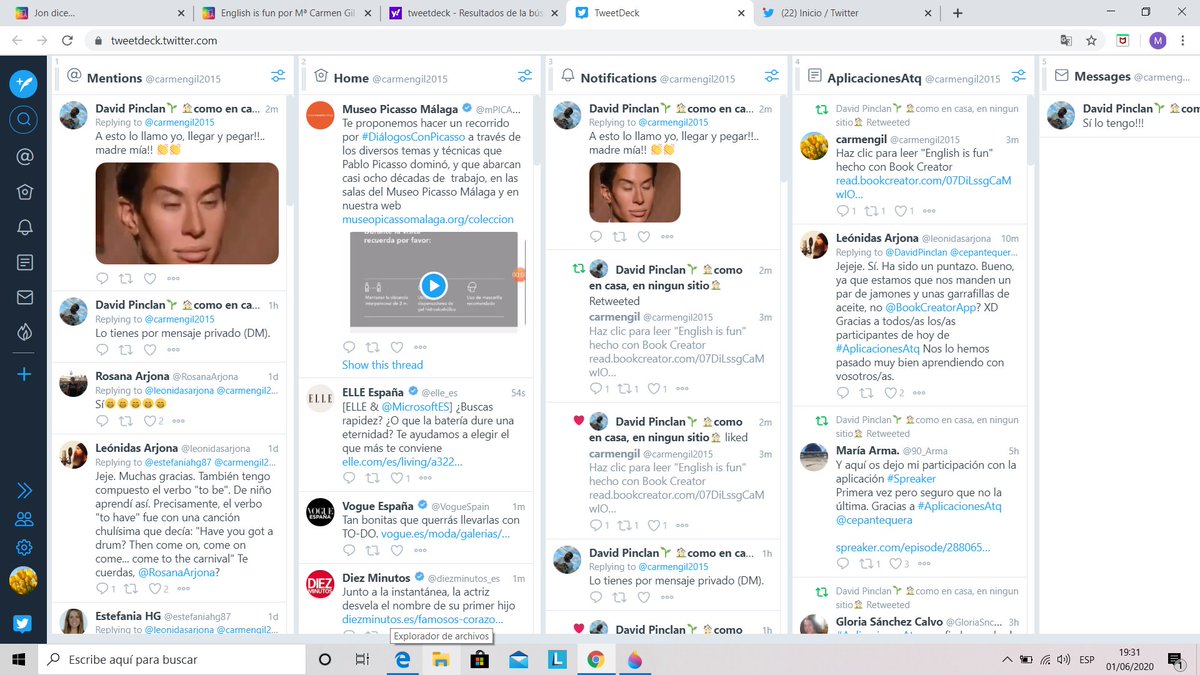Like the 'Lo tienes por mensaje privado' mention
Image resolution: width=1200 pixels, height=675 pixels.
coord(150,349)
